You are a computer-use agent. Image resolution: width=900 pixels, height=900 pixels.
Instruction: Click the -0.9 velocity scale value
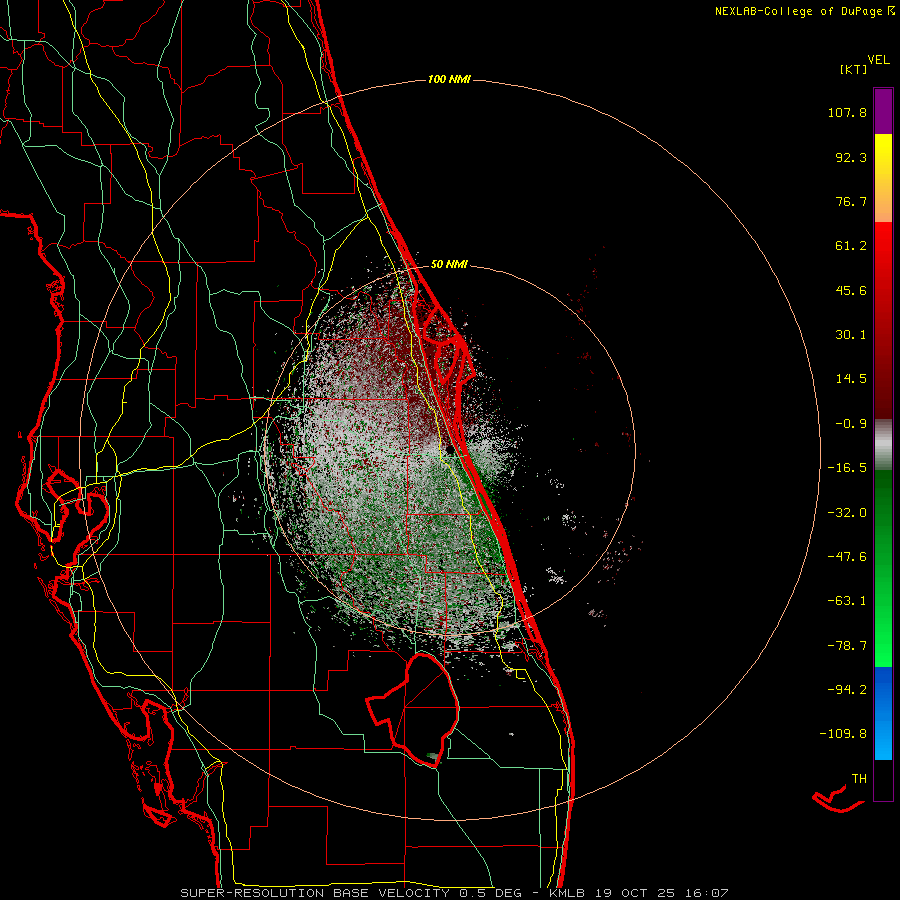coord(851,424)
